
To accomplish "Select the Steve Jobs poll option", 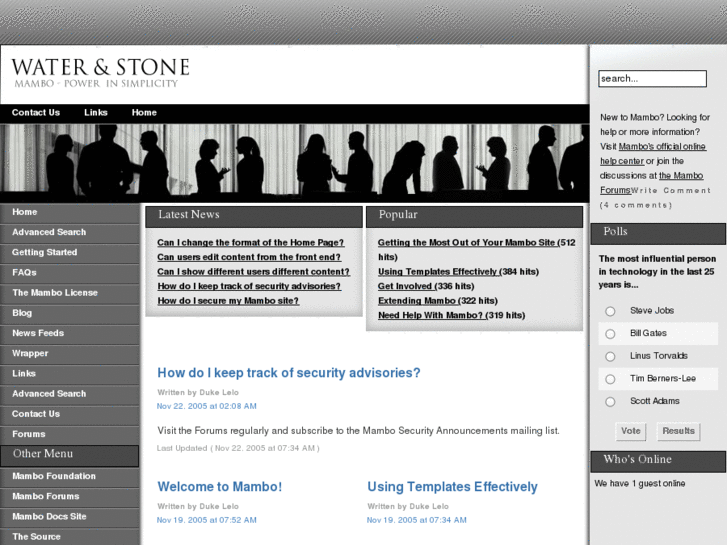I will [x=610, y=311].
